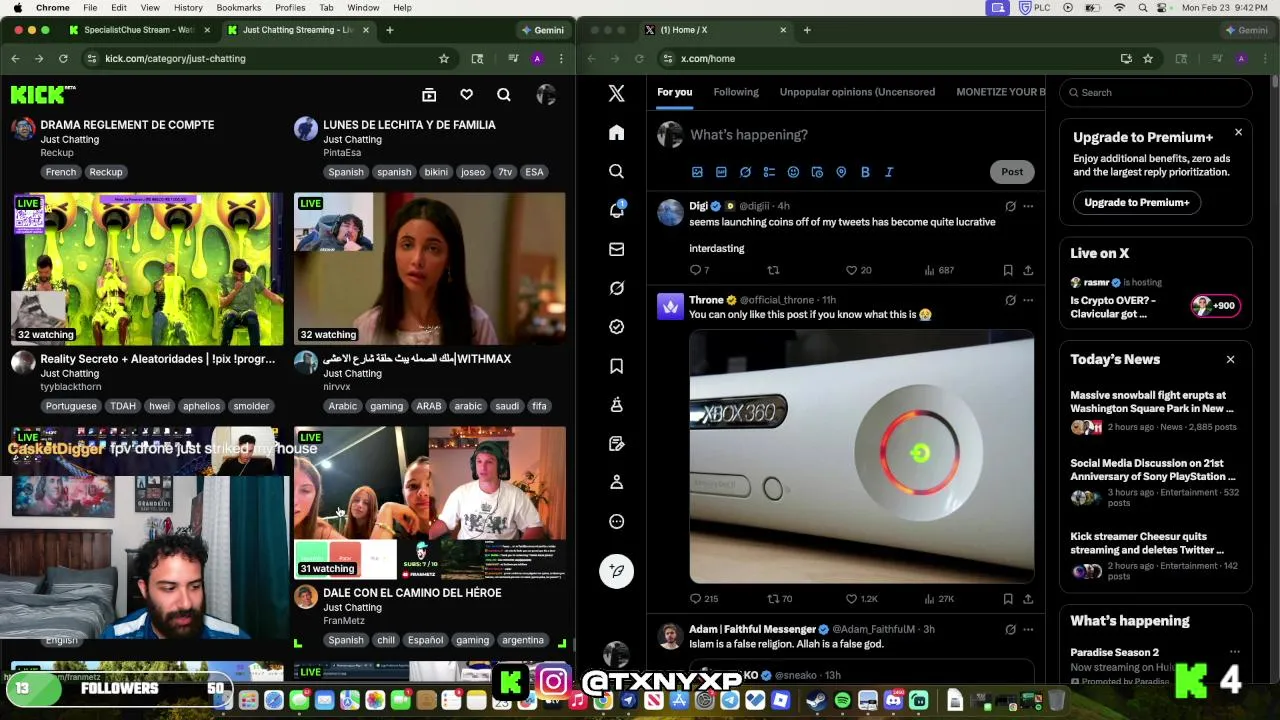Open new tab in X window
Viewport: 1280px width, 720px height.
(807, 30)
